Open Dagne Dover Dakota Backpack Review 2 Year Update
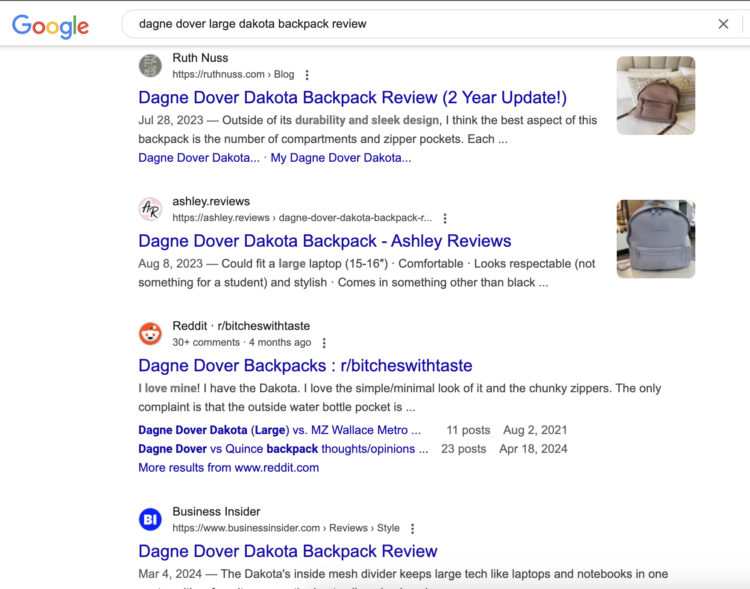750x589 pixels. tap(352, 98)
